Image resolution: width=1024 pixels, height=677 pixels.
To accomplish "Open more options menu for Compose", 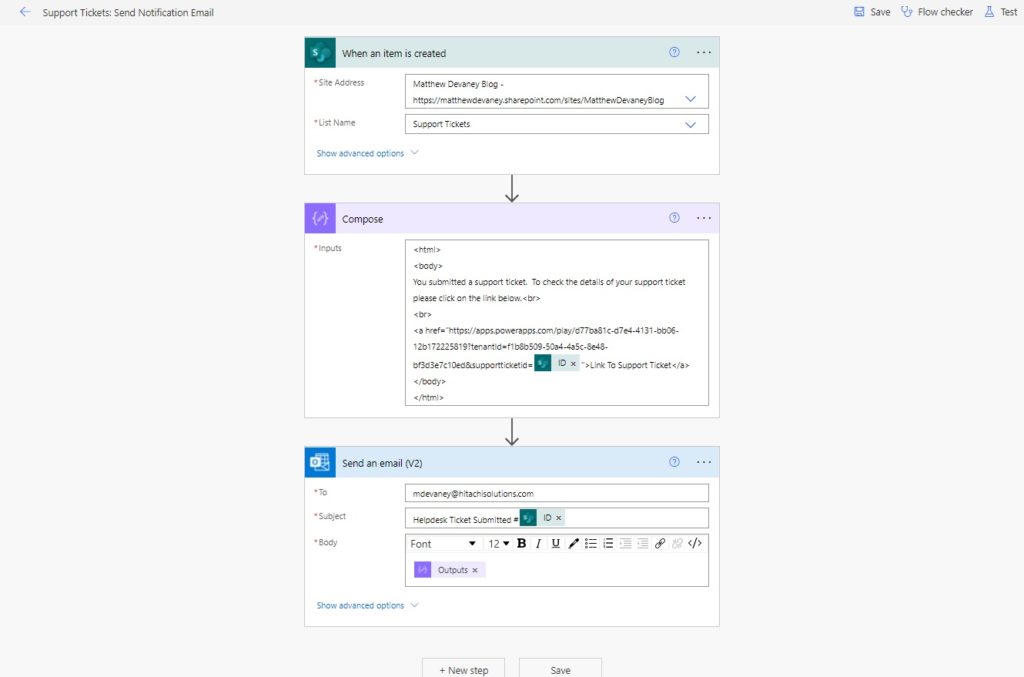I will [703, 218].
